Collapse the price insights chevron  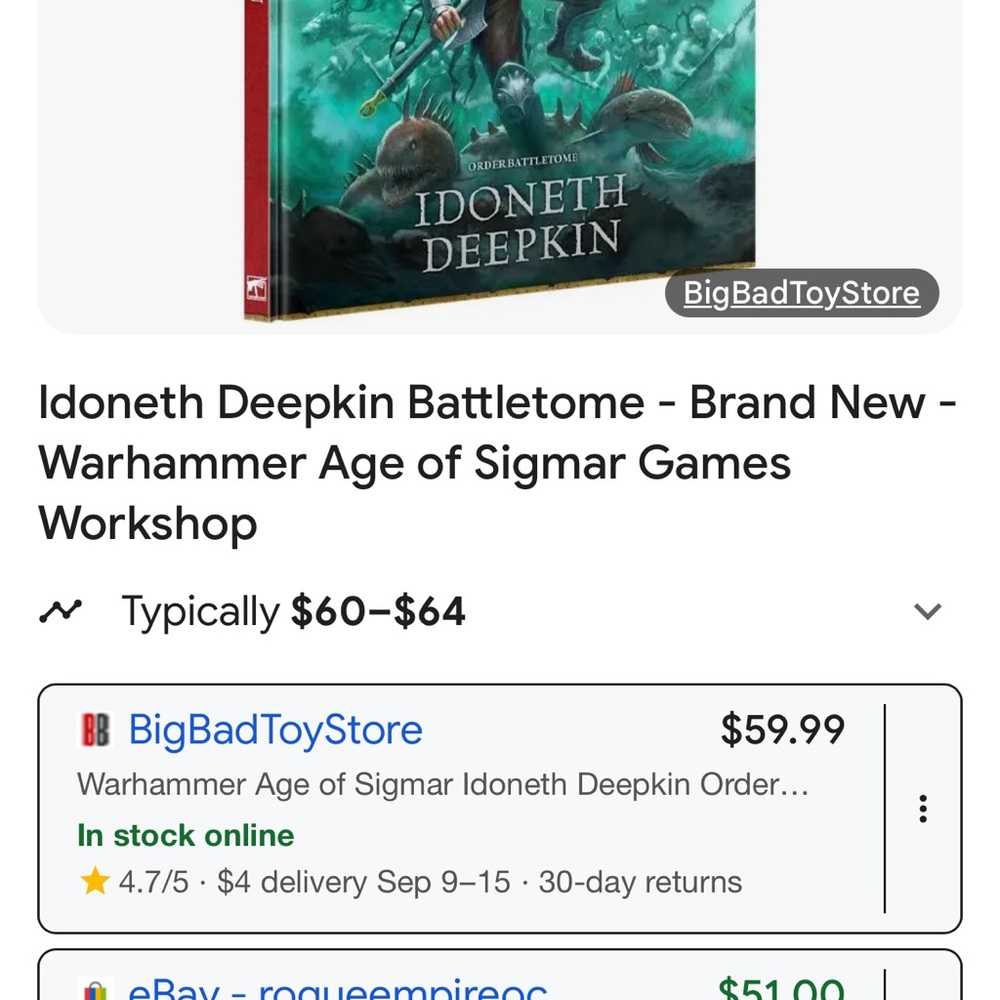click(x=929, y=610)
